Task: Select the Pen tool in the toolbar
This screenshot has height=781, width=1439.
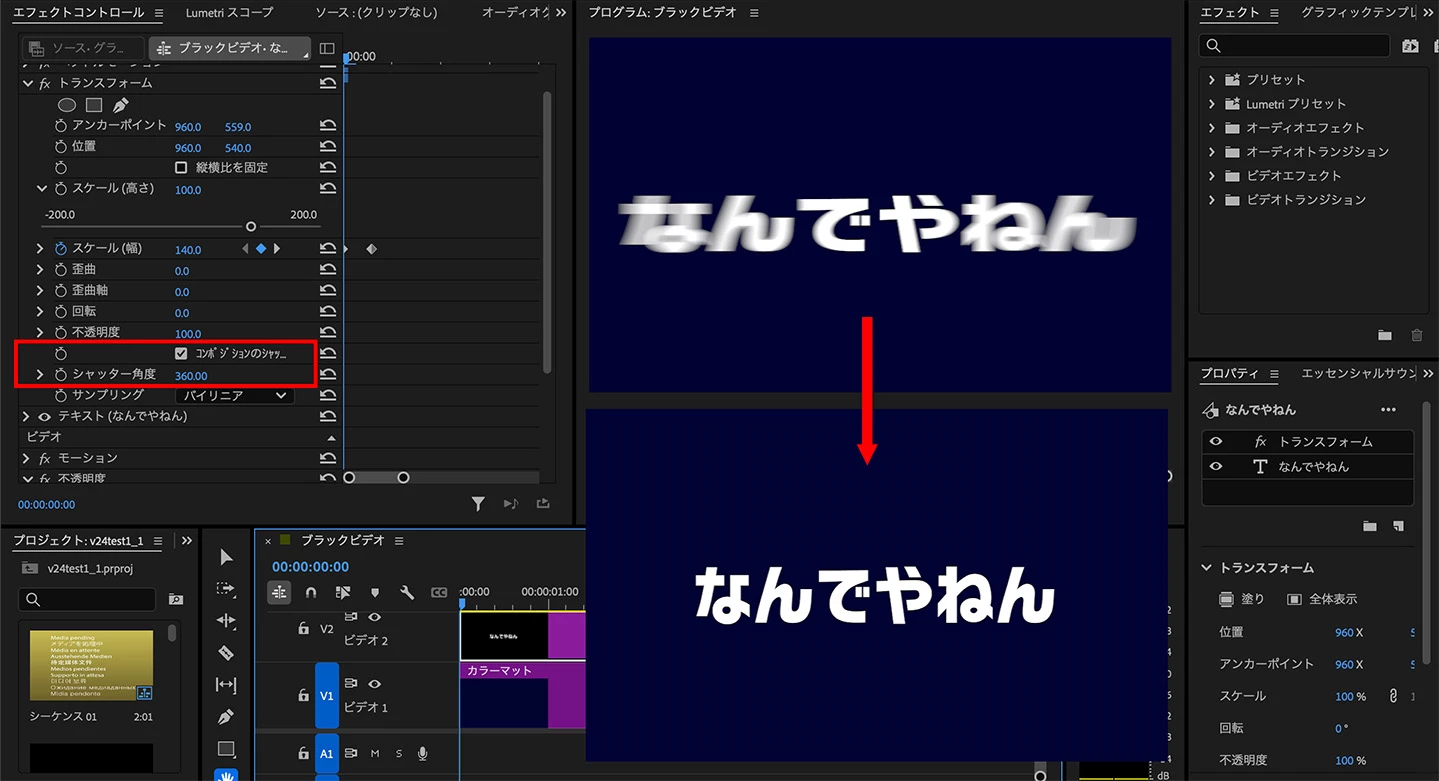Action: [x=226, y=717]
